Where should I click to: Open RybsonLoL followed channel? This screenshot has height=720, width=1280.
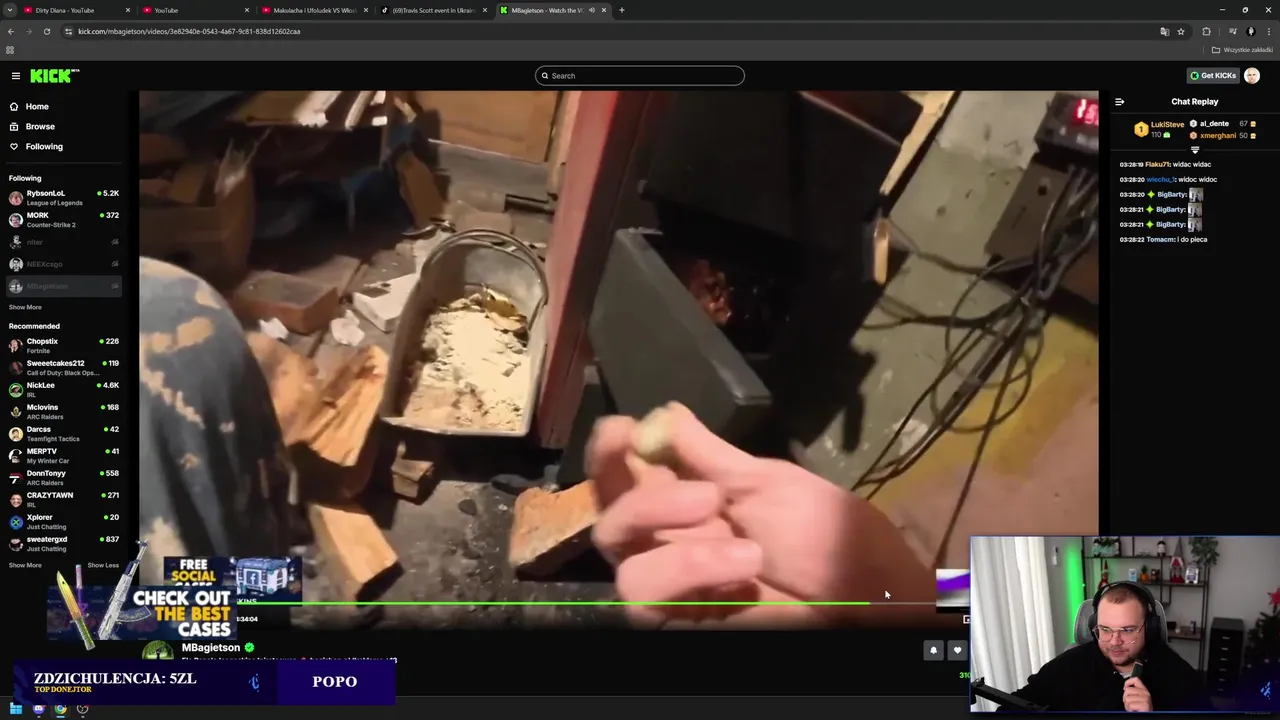click(64, 197)
